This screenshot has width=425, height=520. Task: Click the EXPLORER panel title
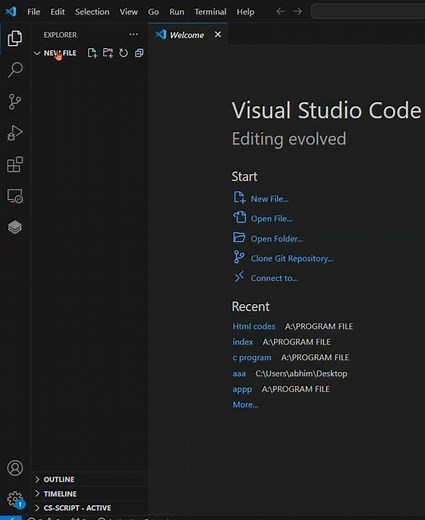(x=60, y=35)
